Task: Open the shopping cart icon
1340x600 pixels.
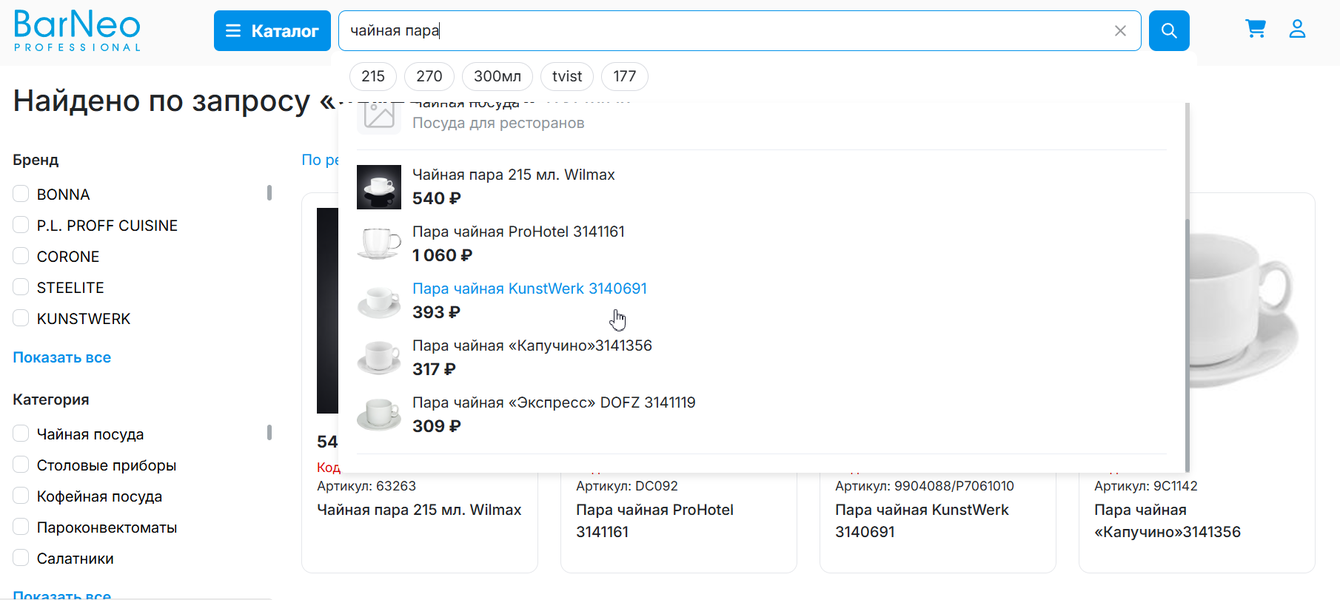Action: [1255, 29]
